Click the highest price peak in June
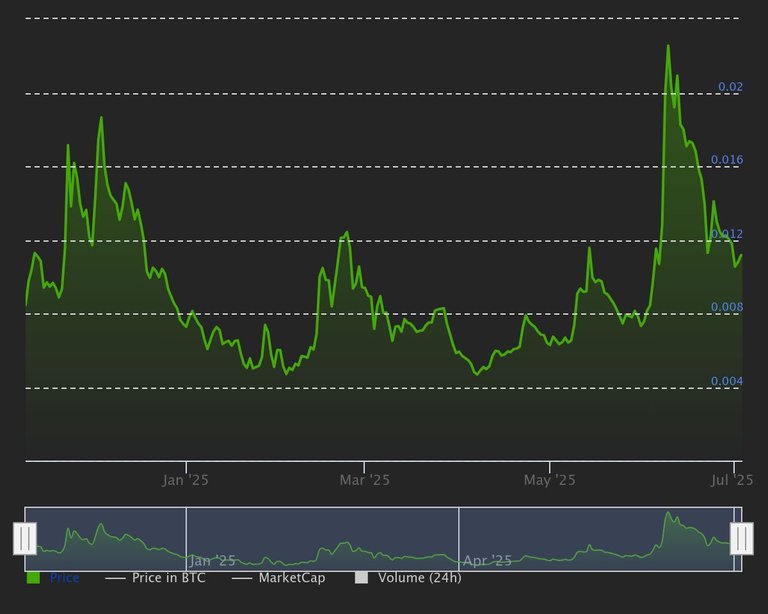The width and height of the screenshot is (768, 614). 668,46
